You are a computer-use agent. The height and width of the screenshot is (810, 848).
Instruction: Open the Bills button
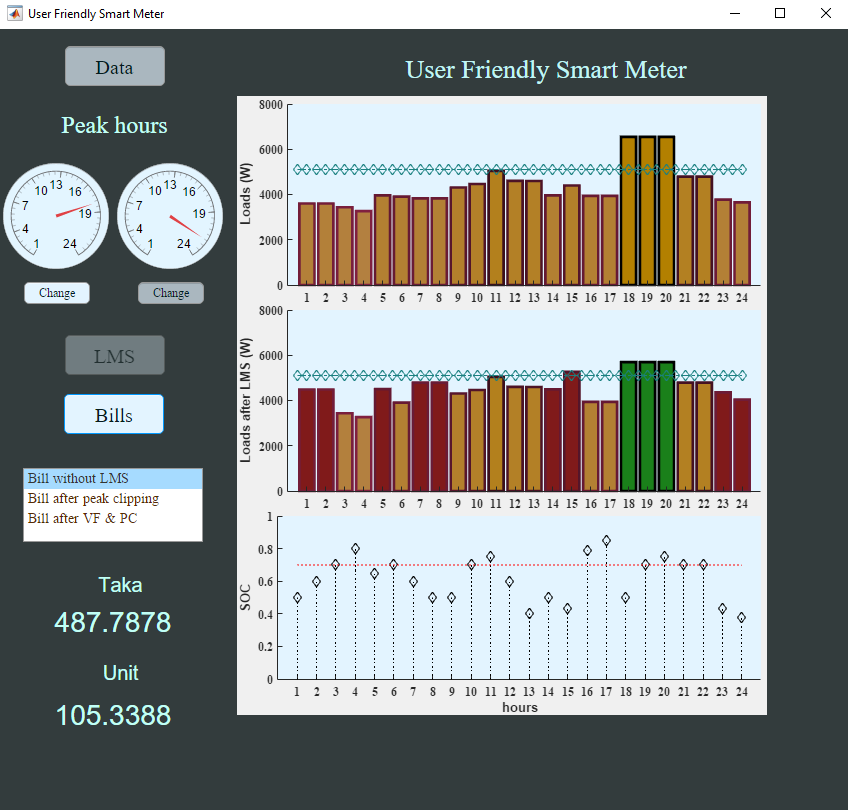click(114, 414)
